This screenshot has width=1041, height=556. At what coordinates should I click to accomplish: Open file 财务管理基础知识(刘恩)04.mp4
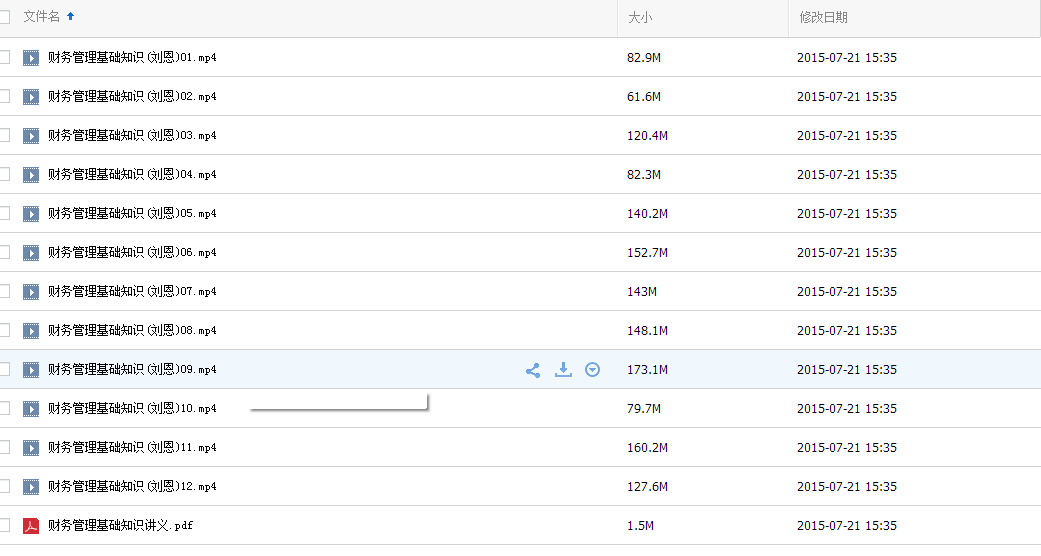click(x=132, y=175)
